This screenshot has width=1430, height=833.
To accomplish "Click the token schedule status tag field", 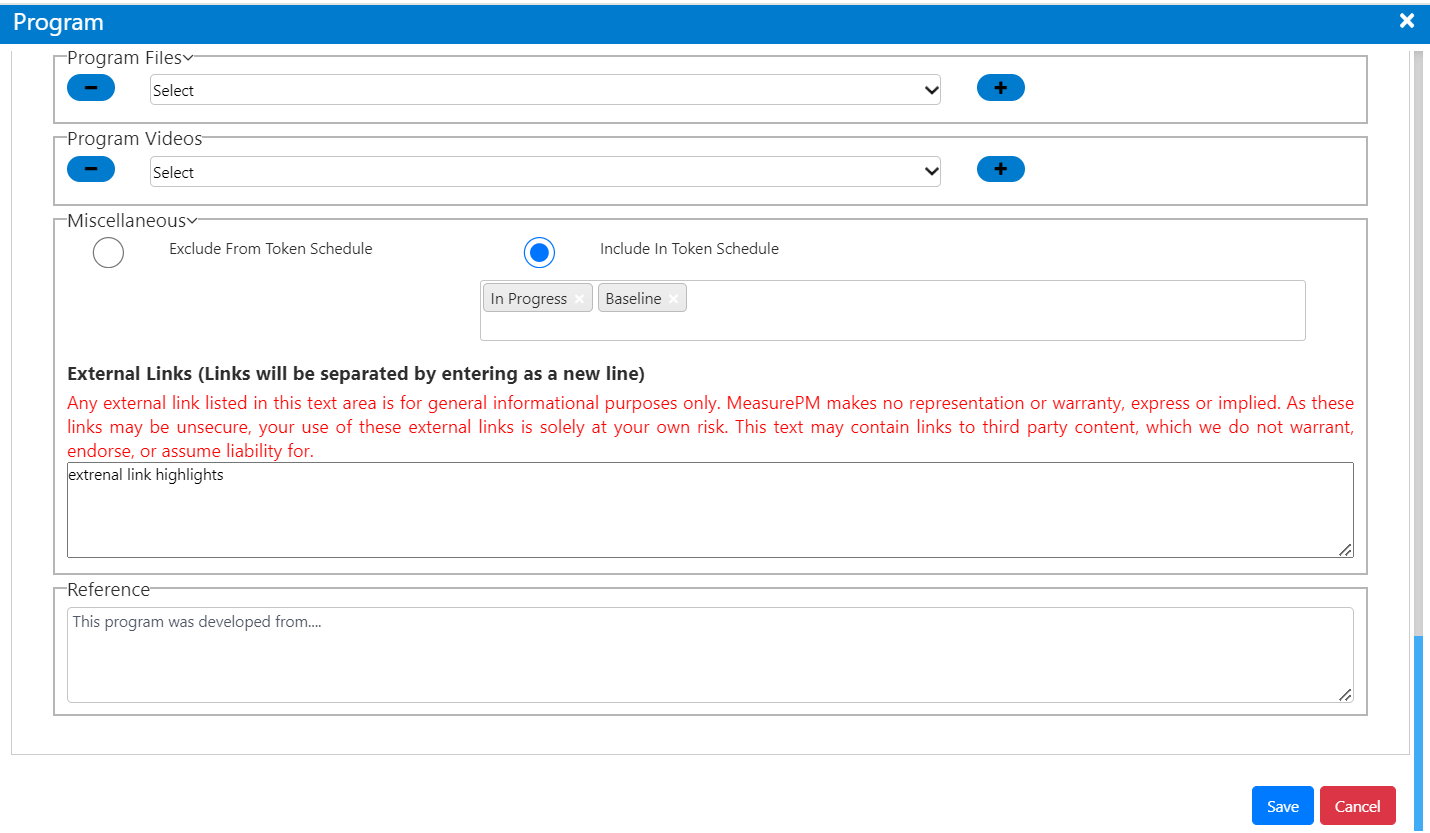I will point(892,310).
